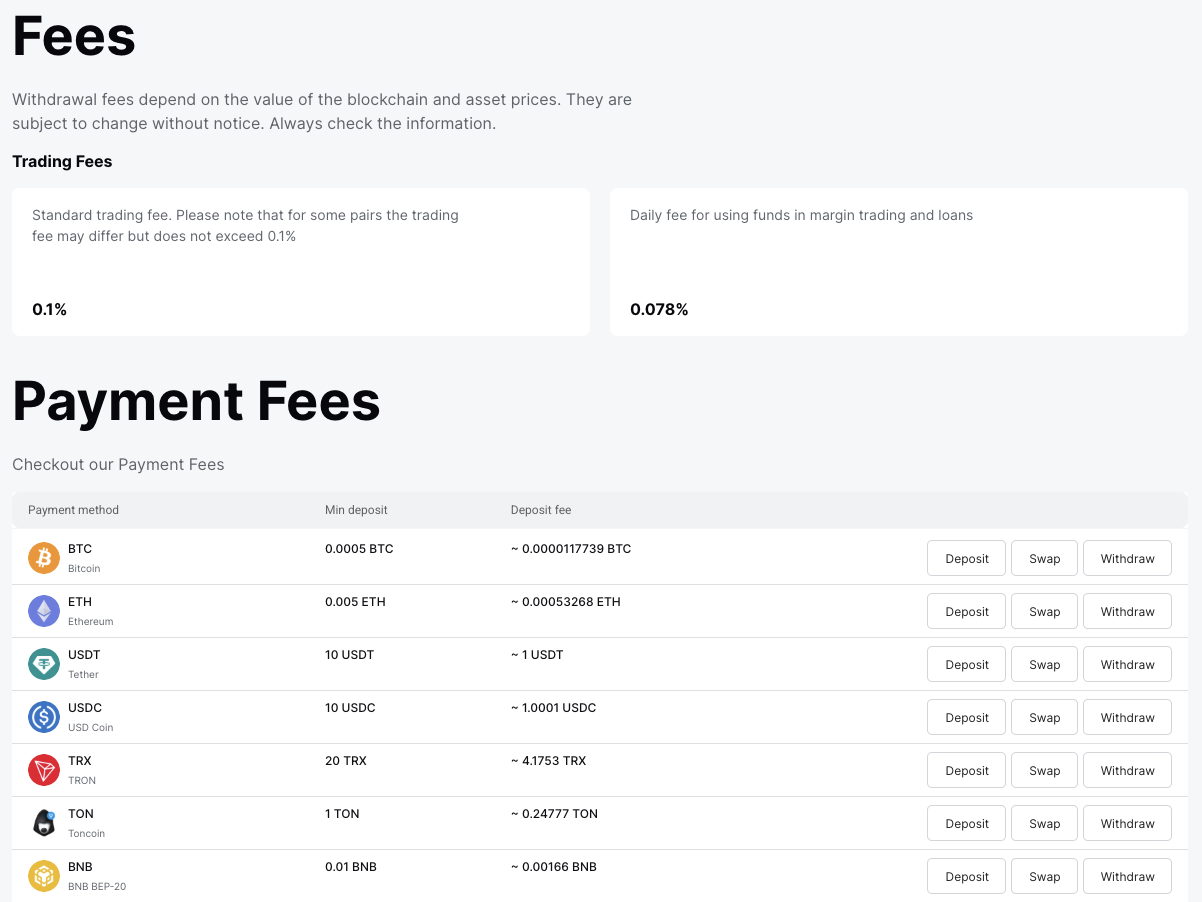Click the Ethereum coin icon
The height and width of the screenshot is (902, 1202).
point(44,611)
